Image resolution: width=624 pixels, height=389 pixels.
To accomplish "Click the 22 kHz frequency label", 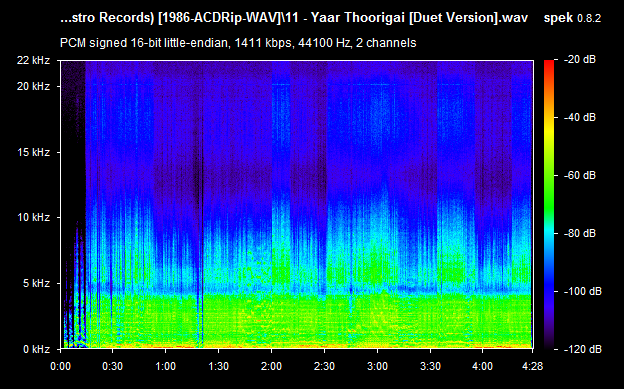I will coord(33,60).
